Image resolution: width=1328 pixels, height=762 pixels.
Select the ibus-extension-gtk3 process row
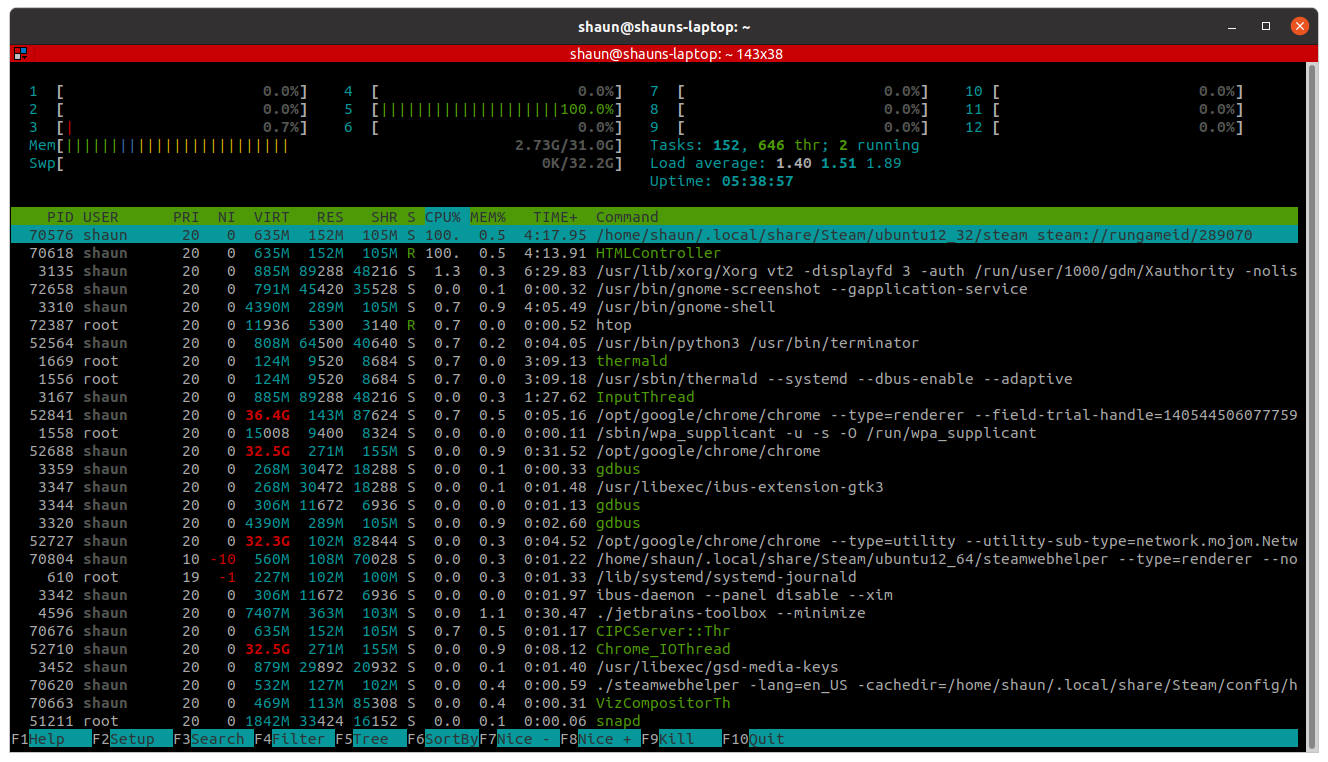point(654,487)
